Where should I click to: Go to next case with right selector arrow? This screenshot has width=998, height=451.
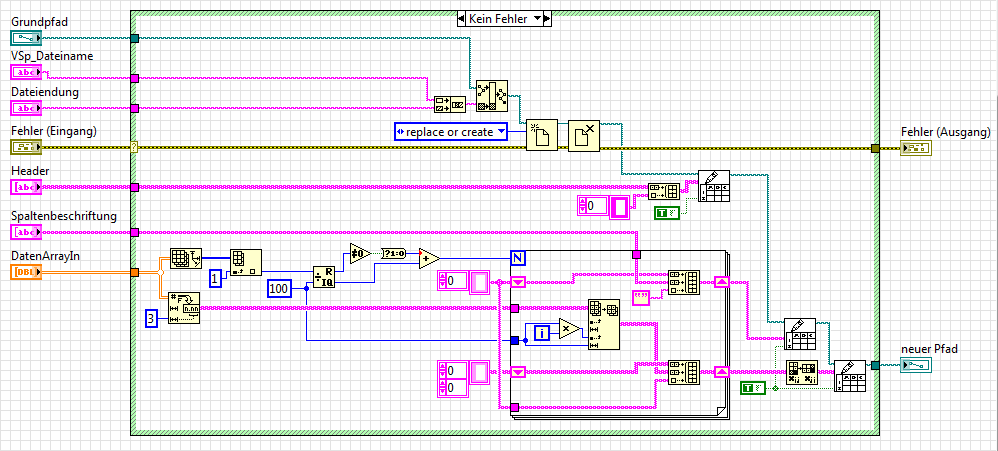[x=548, y=19]
